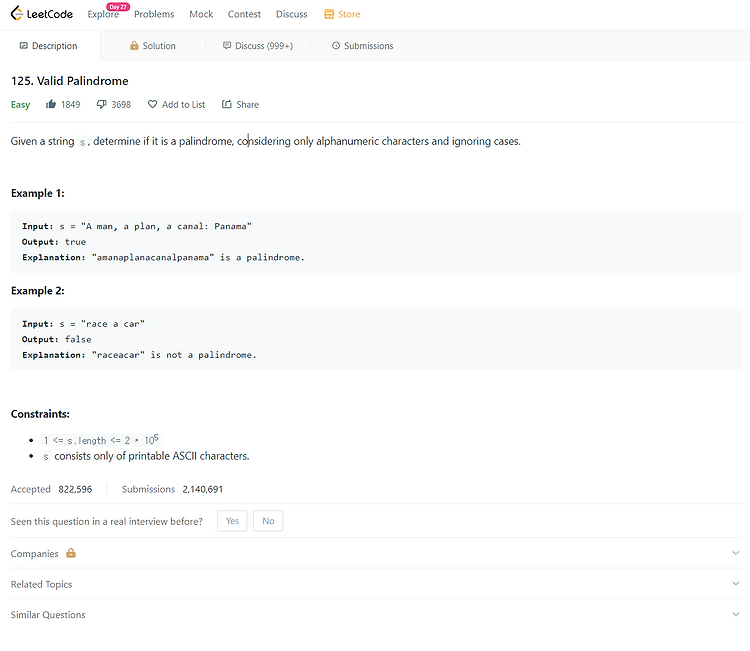Viewport: 750px width, 651px height.
Task: Click the Companies label
Action: (34, 553)
